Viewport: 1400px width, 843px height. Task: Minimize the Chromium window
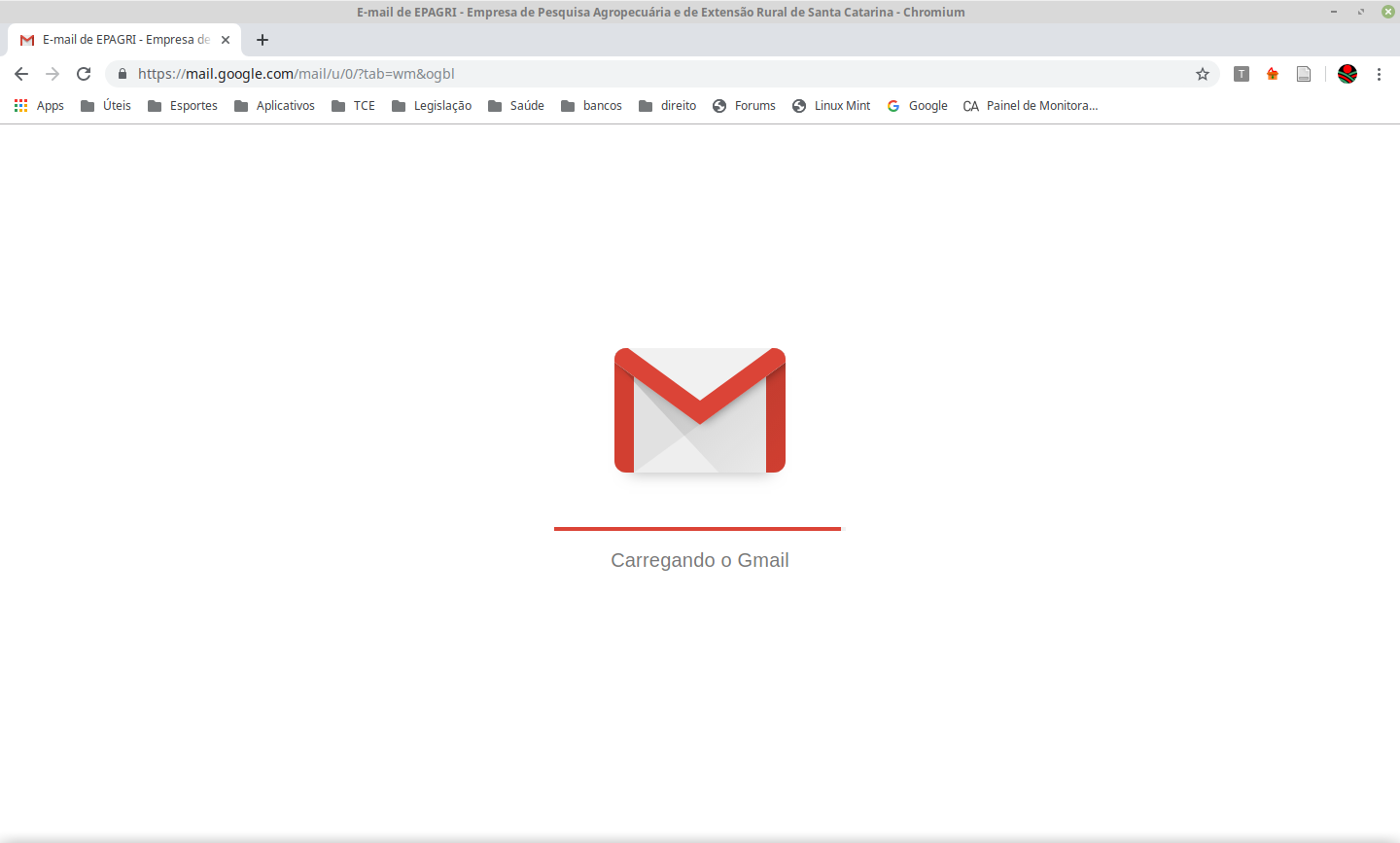[x=1334, y=12]
